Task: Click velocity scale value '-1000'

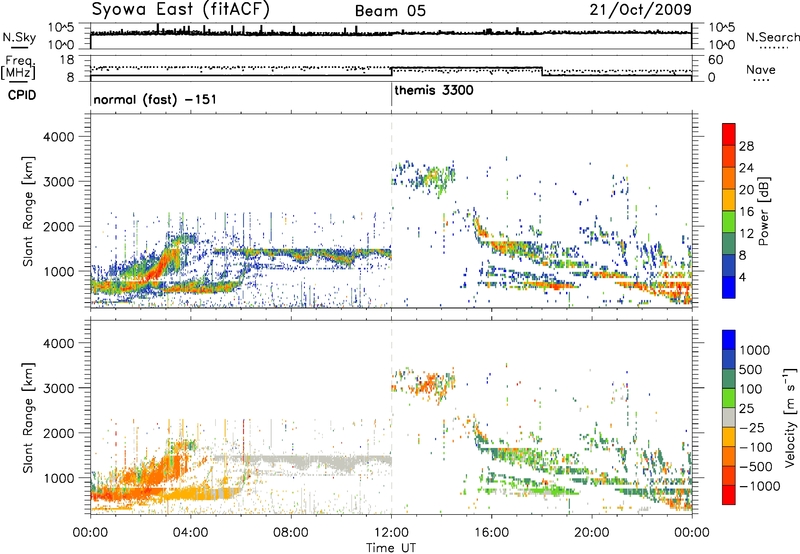Action: (x=759, y=486)
